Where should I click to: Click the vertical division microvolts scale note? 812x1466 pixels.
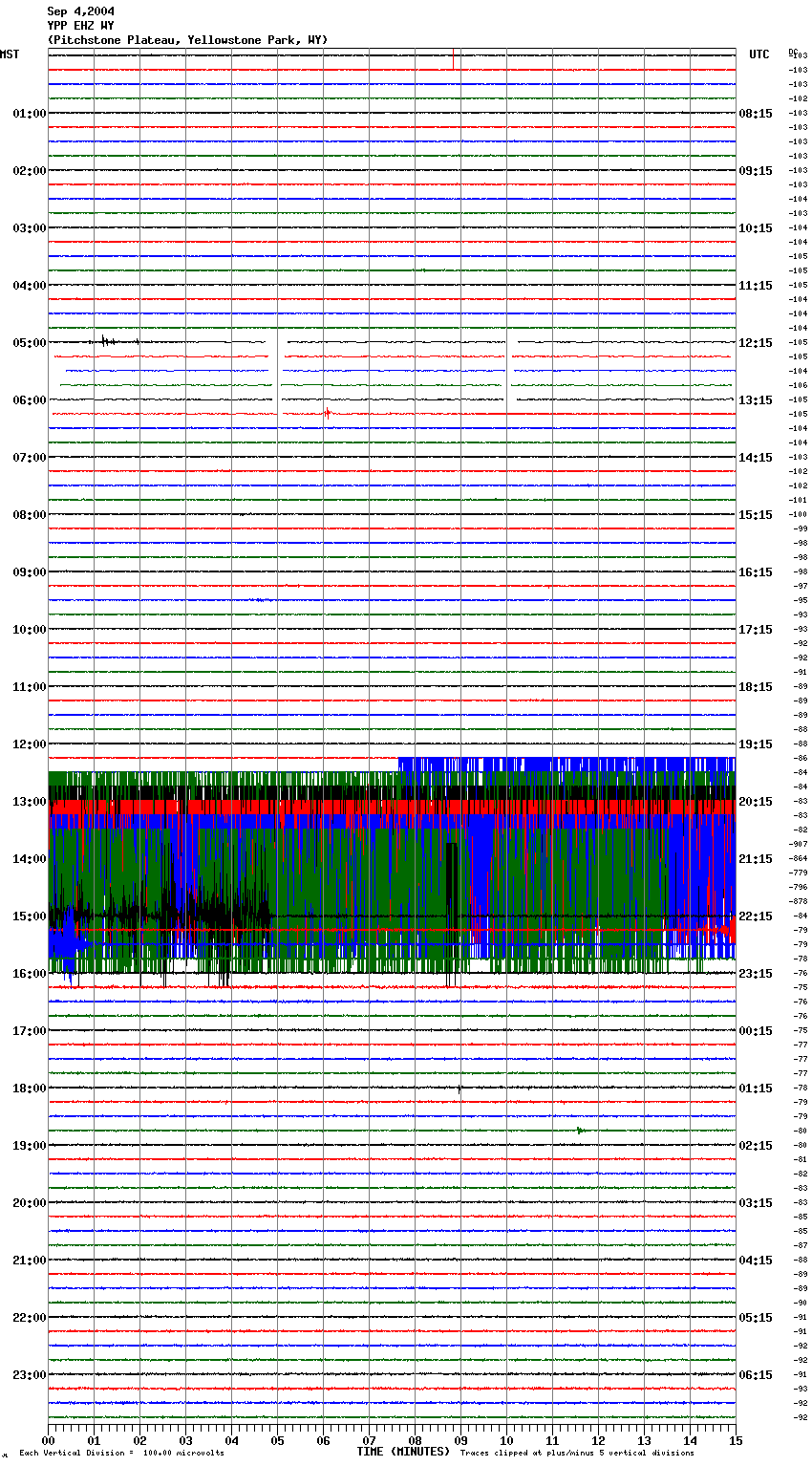click(x=122, y=1454)
